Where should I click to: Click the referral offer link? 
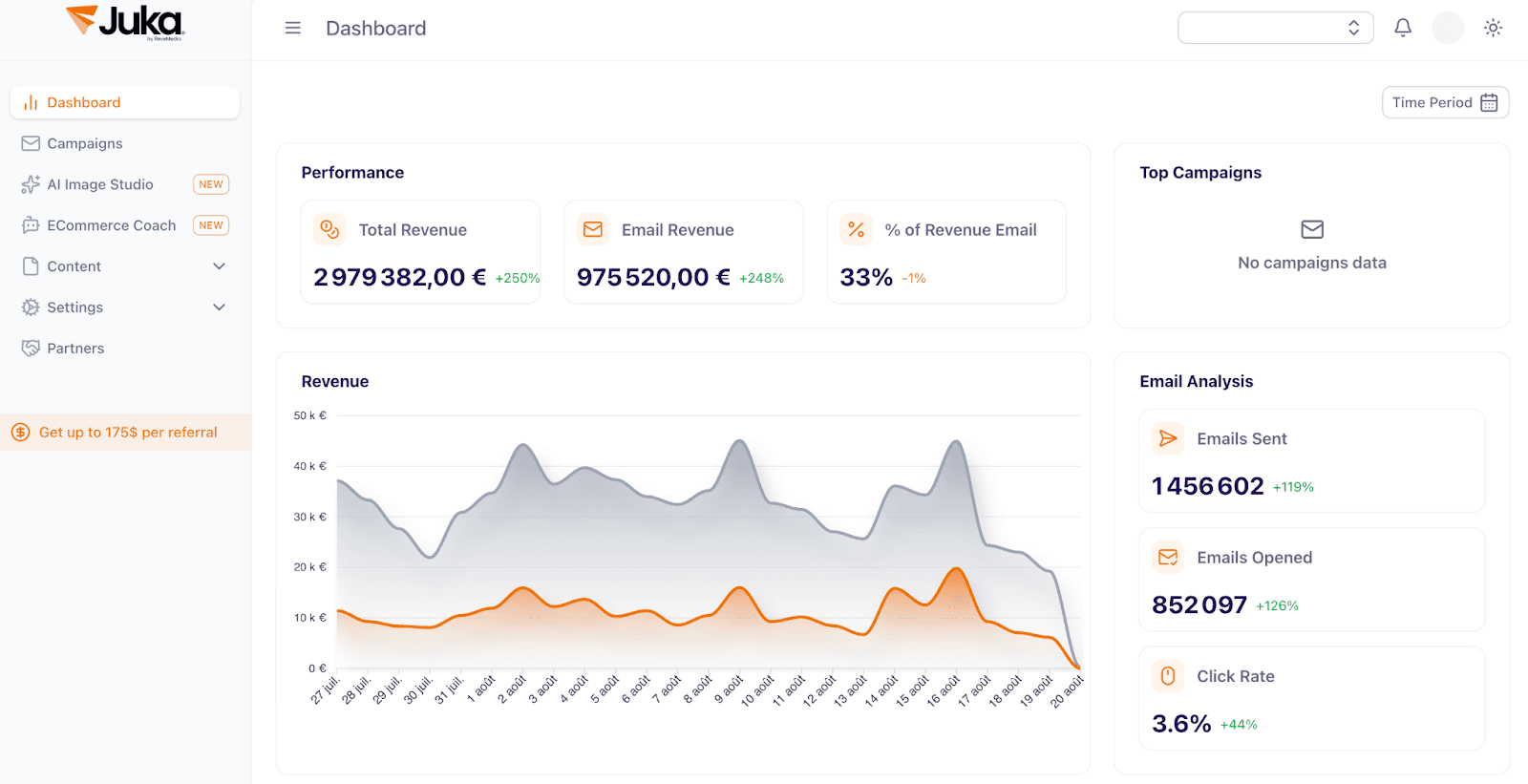pos(128,433)
